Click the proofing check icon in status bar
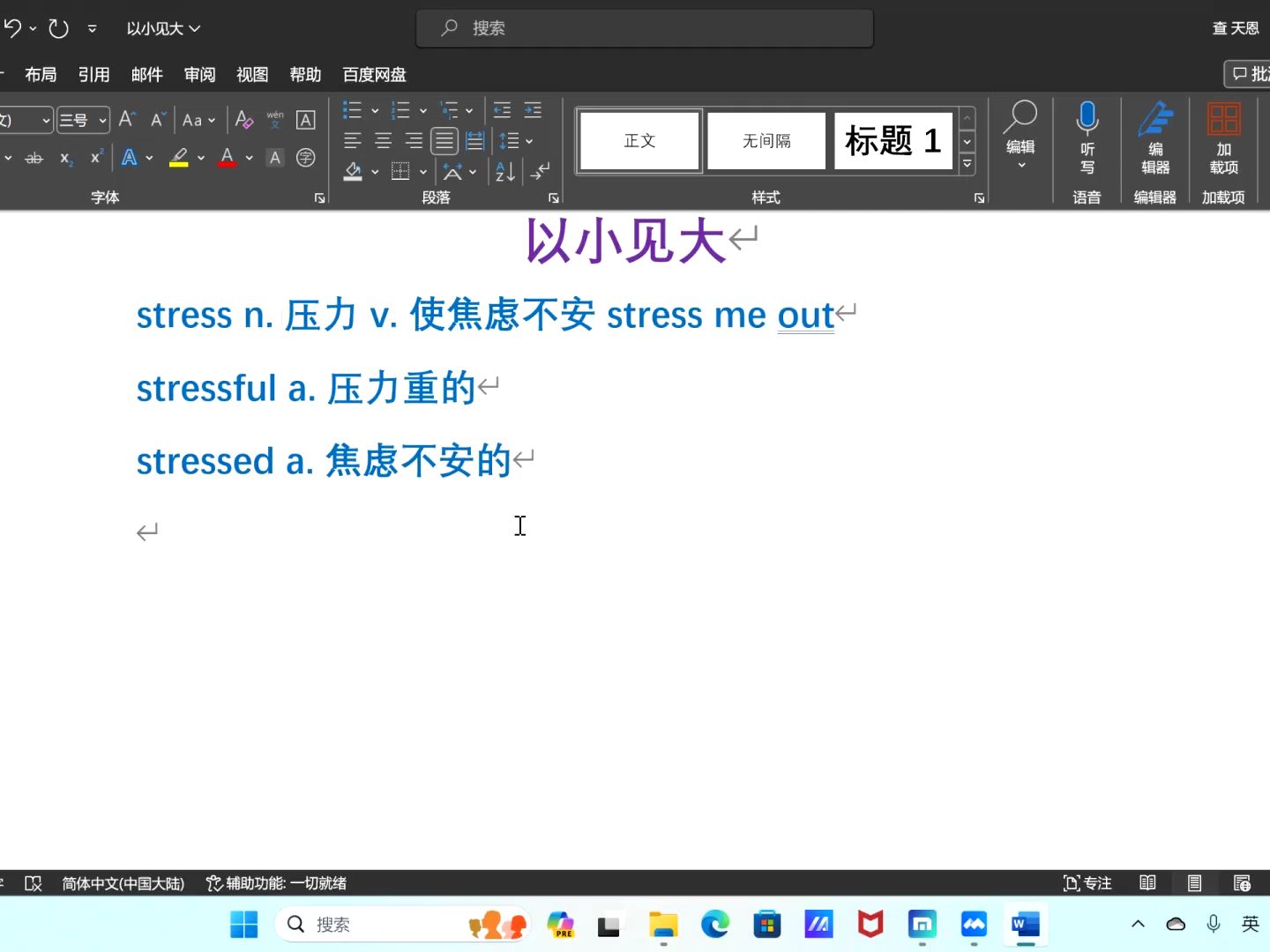This screenshot has width=1270, height=952. coord(34,883)
